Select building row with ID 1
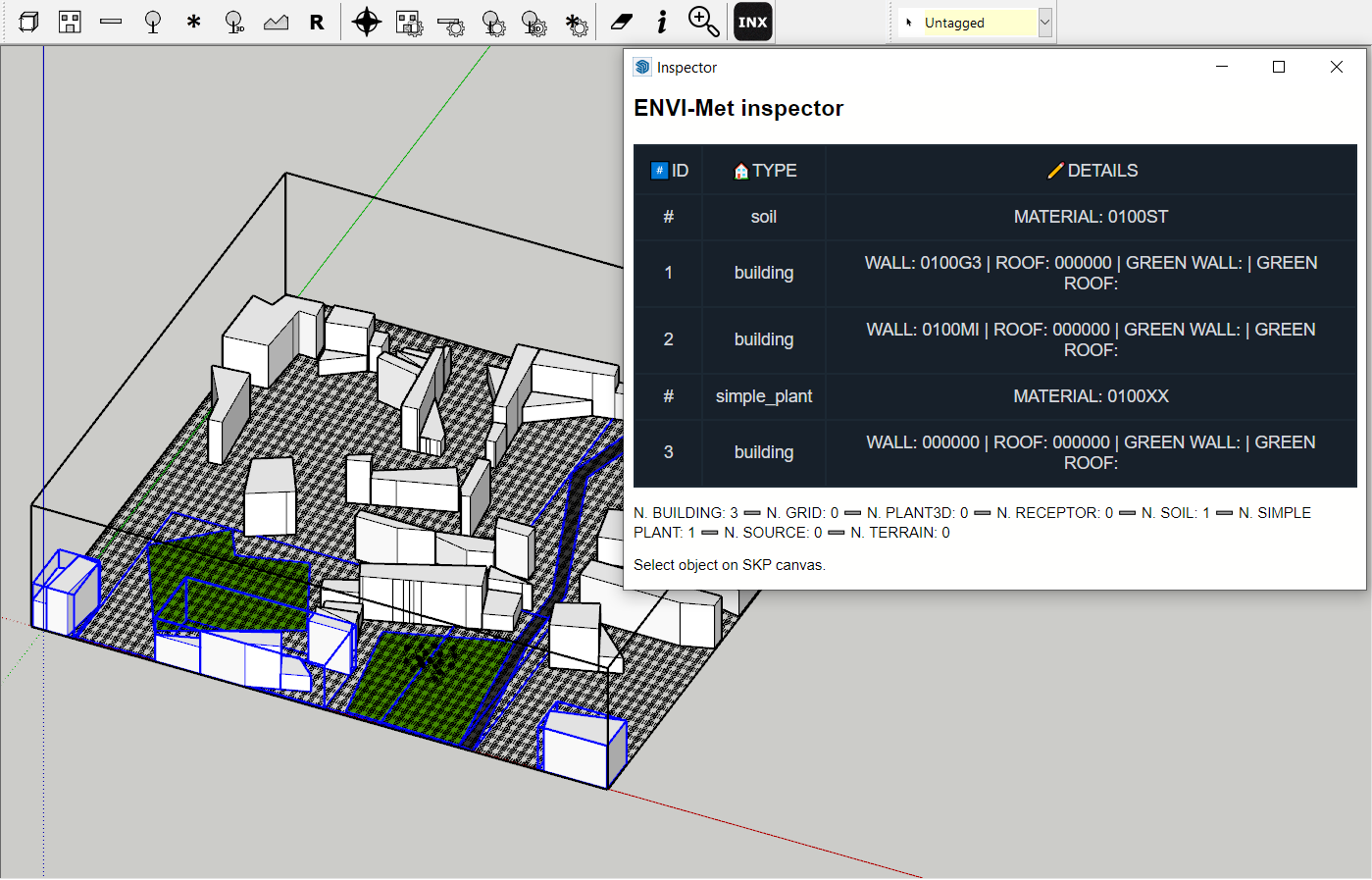This screenshot has width=1372, height=880. pos(995,273)
